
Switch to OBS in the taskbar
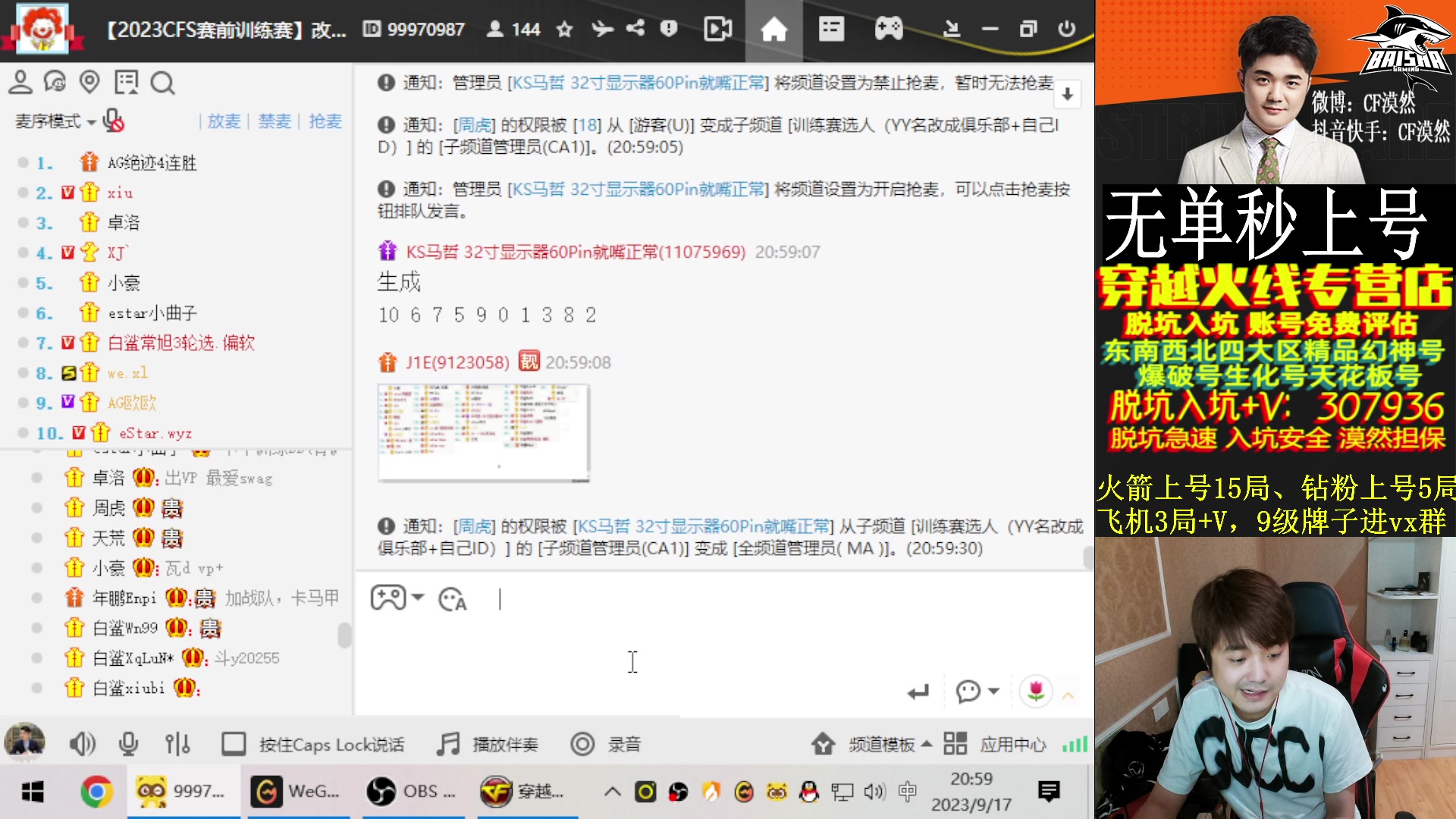coord(413,792)
